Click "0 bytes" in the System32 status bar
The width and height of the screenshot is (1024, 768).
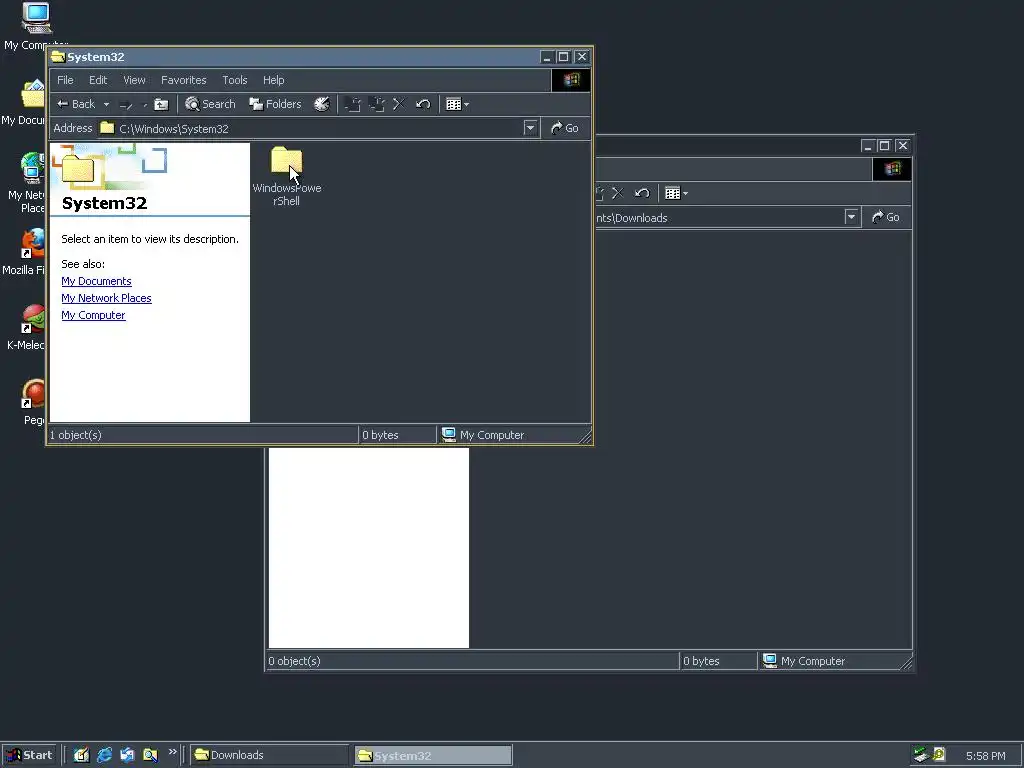[x=380, y=435]
